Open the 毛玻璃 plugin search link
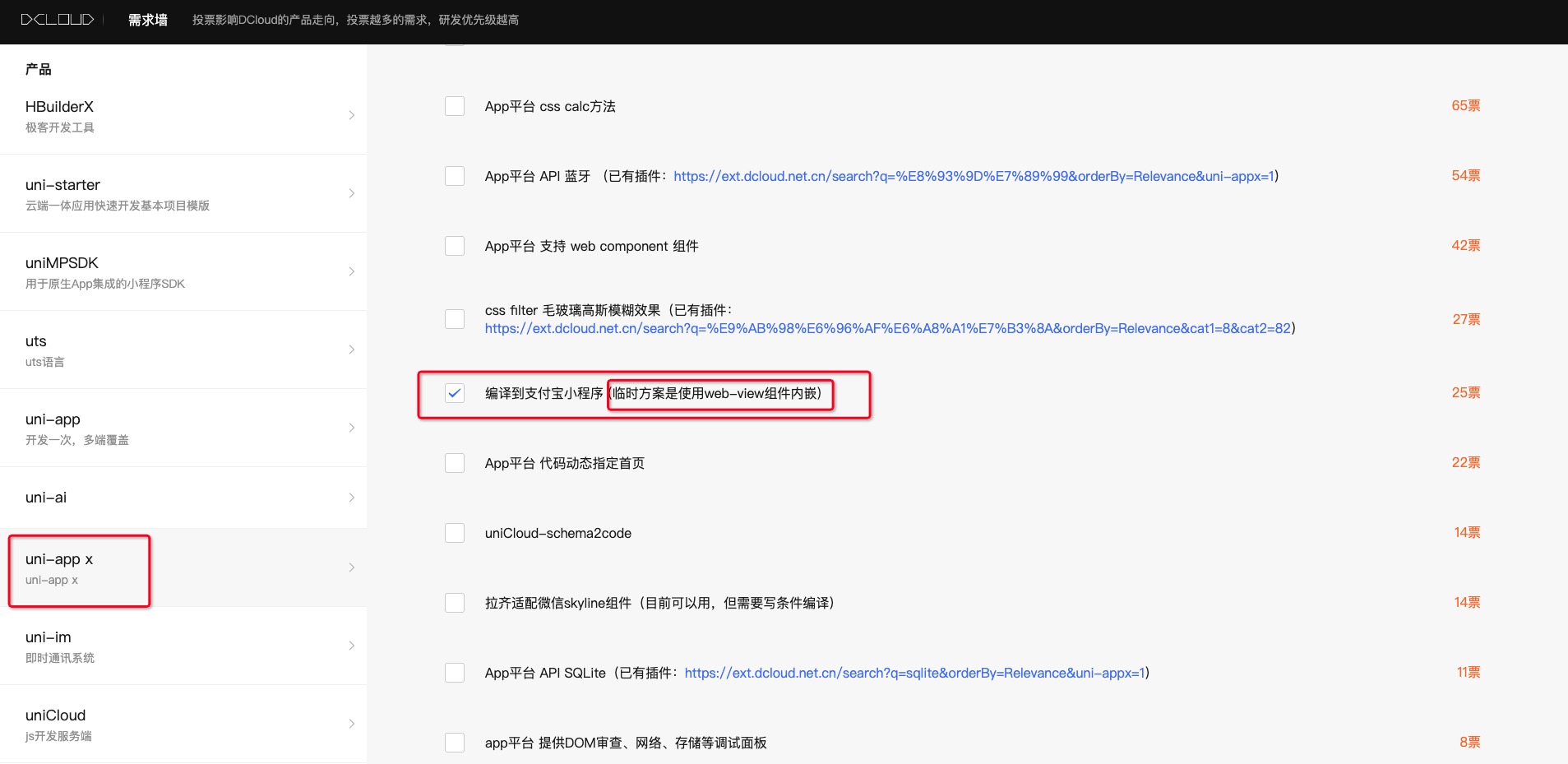Image resolution: width=1568 pixels, height=764 pixels. (888, 328)
